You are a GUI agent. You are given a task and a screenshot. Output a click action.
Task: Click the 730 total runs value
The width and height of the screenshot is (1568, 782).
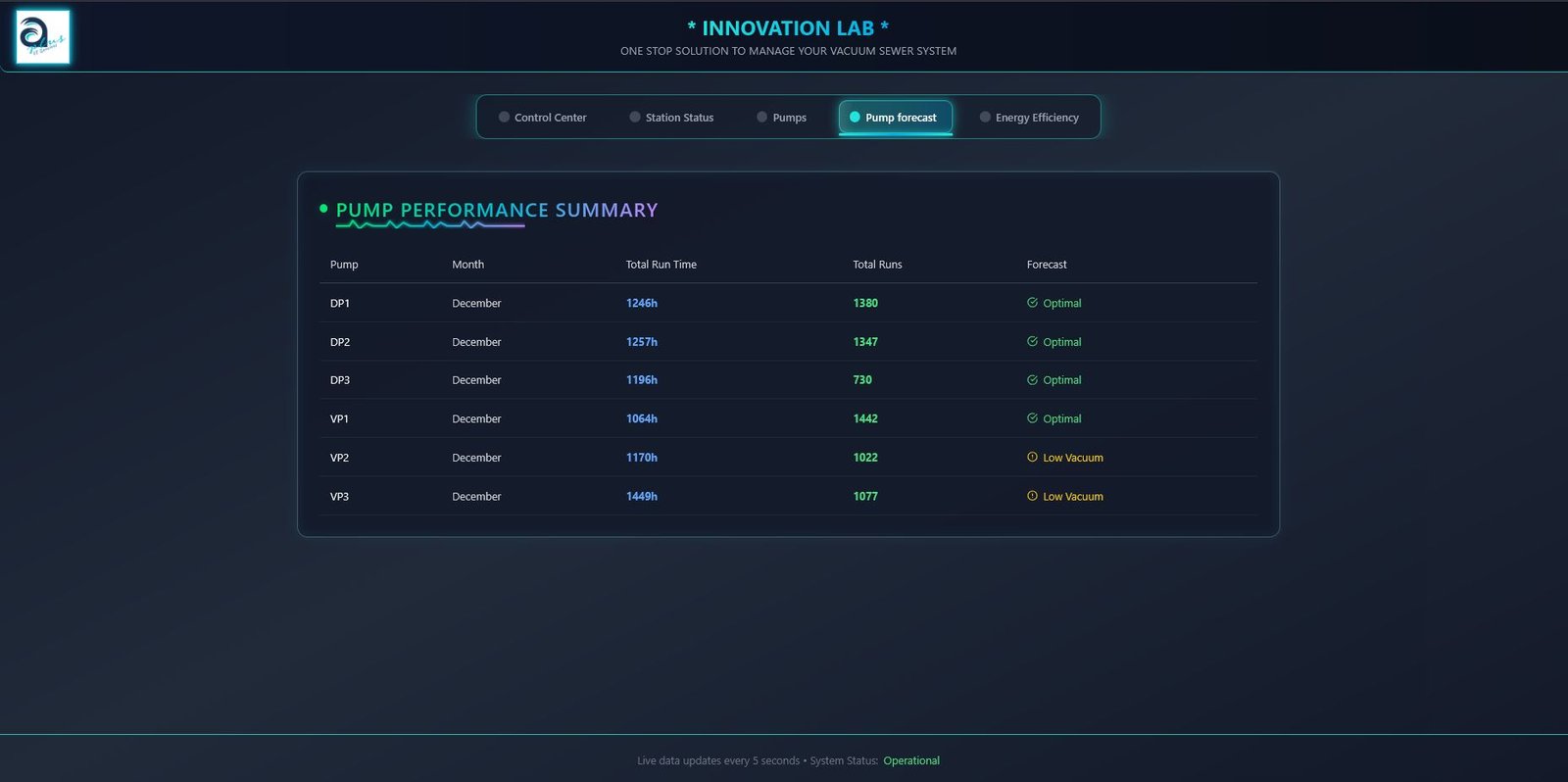pyautogui.click(x=862, y=380)
